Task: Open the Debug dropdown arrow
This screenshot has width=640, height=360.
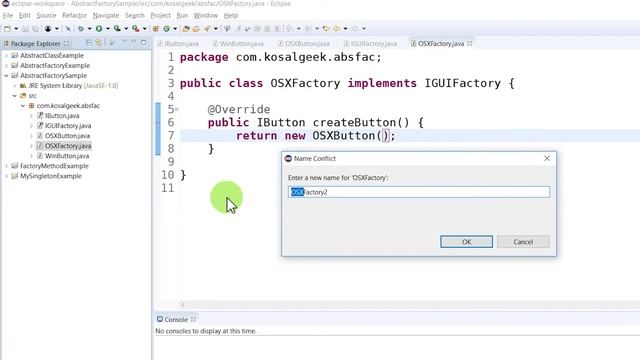Action: pos(89,29)
